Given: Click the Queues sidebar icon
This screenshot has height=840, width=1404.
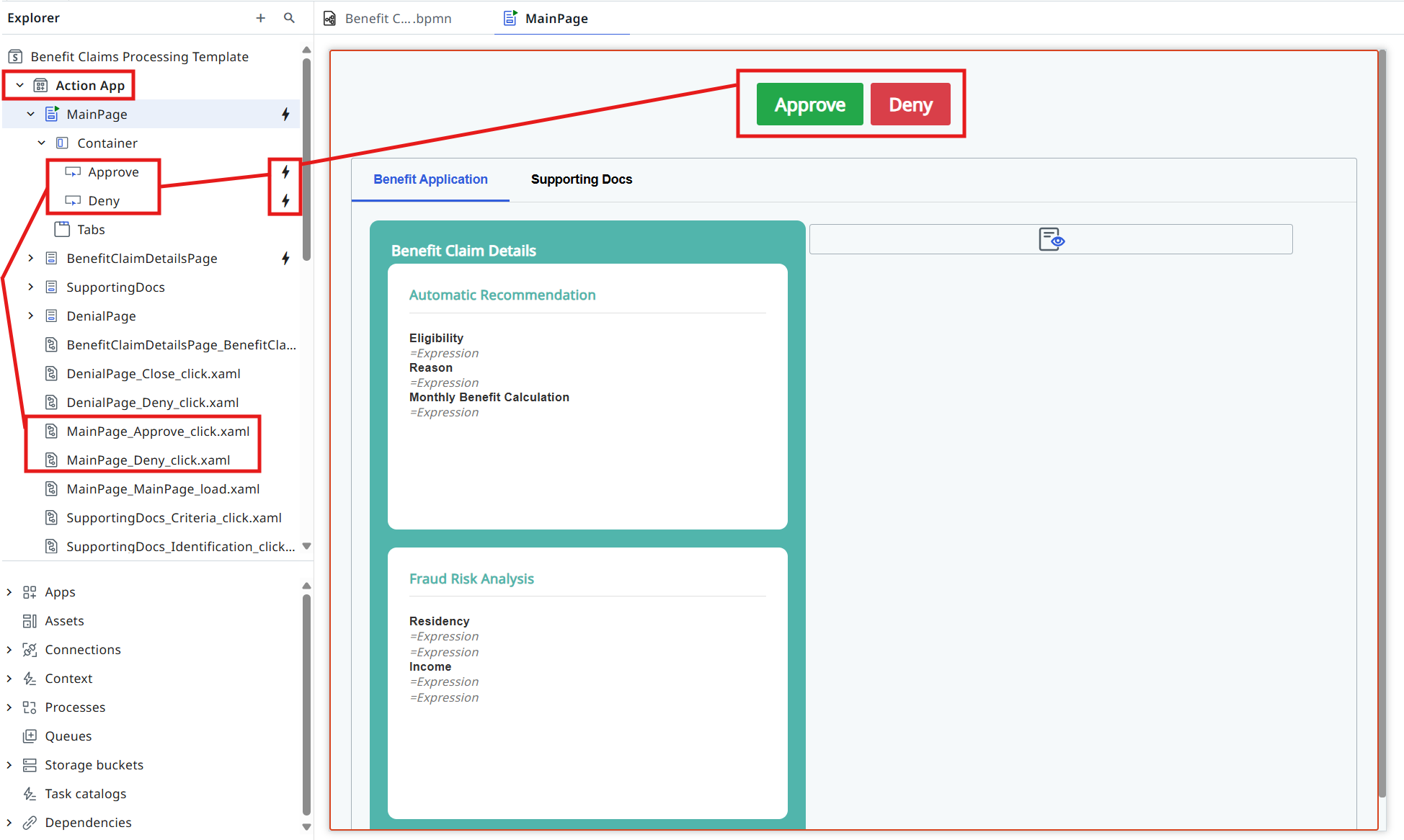Looking at the screenshot, I should 30,736.
